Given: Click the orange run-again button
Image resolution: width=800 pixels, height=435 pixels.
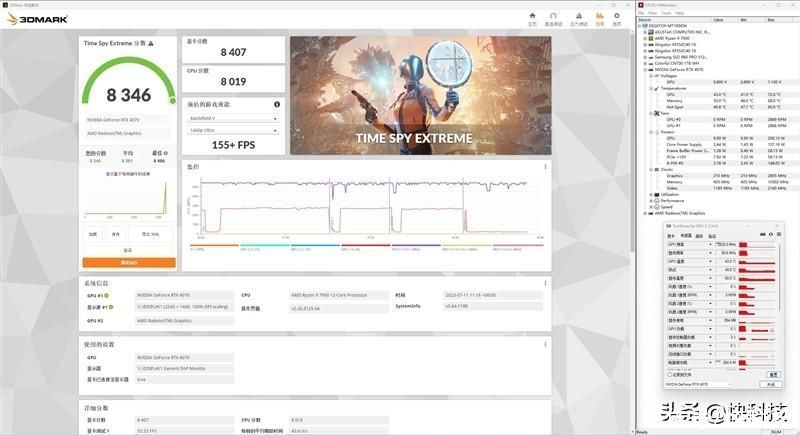Looking at the screenshot, I should pos(129,263).
